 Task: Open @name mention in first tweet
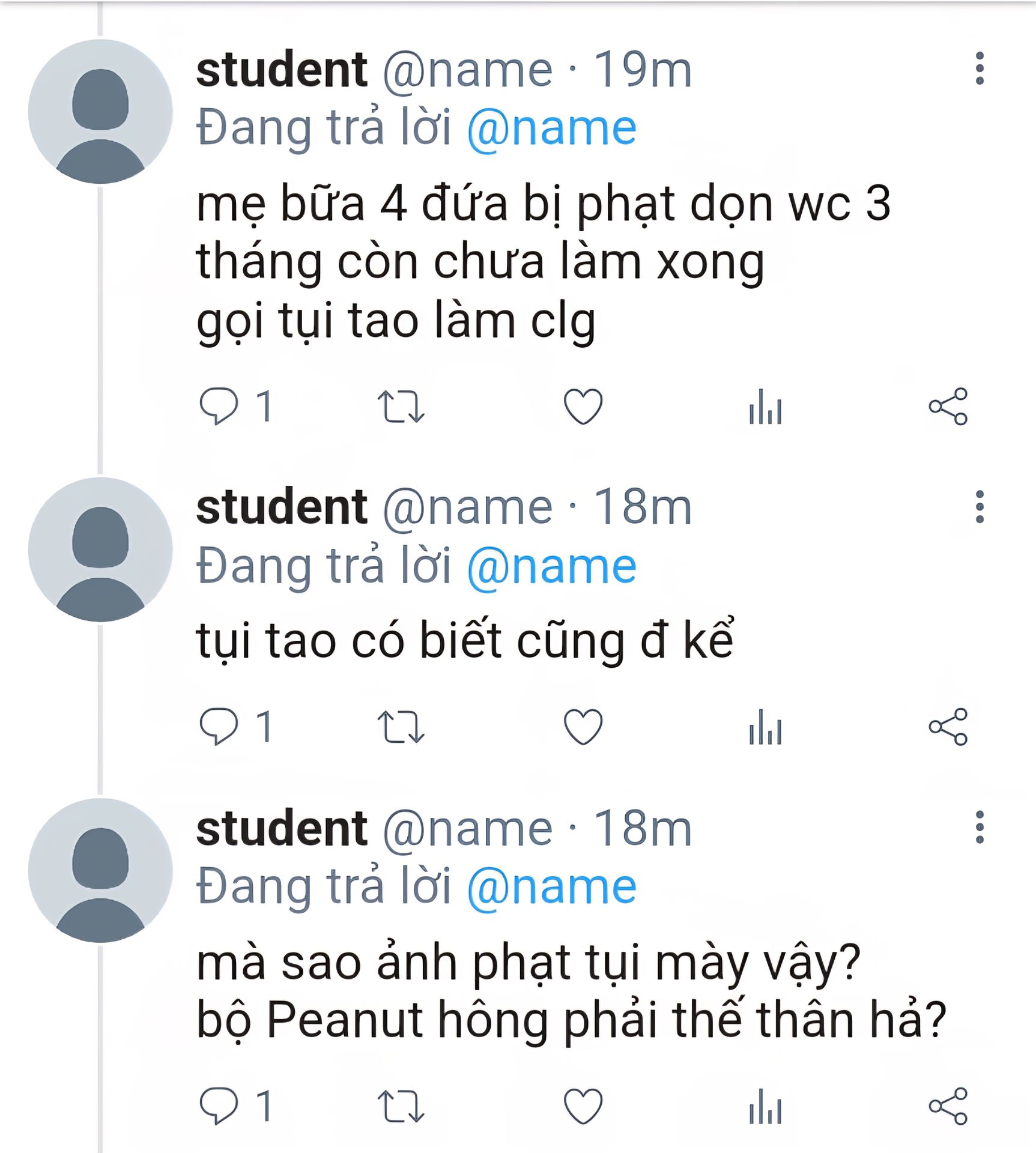click(x=551, y=129)
